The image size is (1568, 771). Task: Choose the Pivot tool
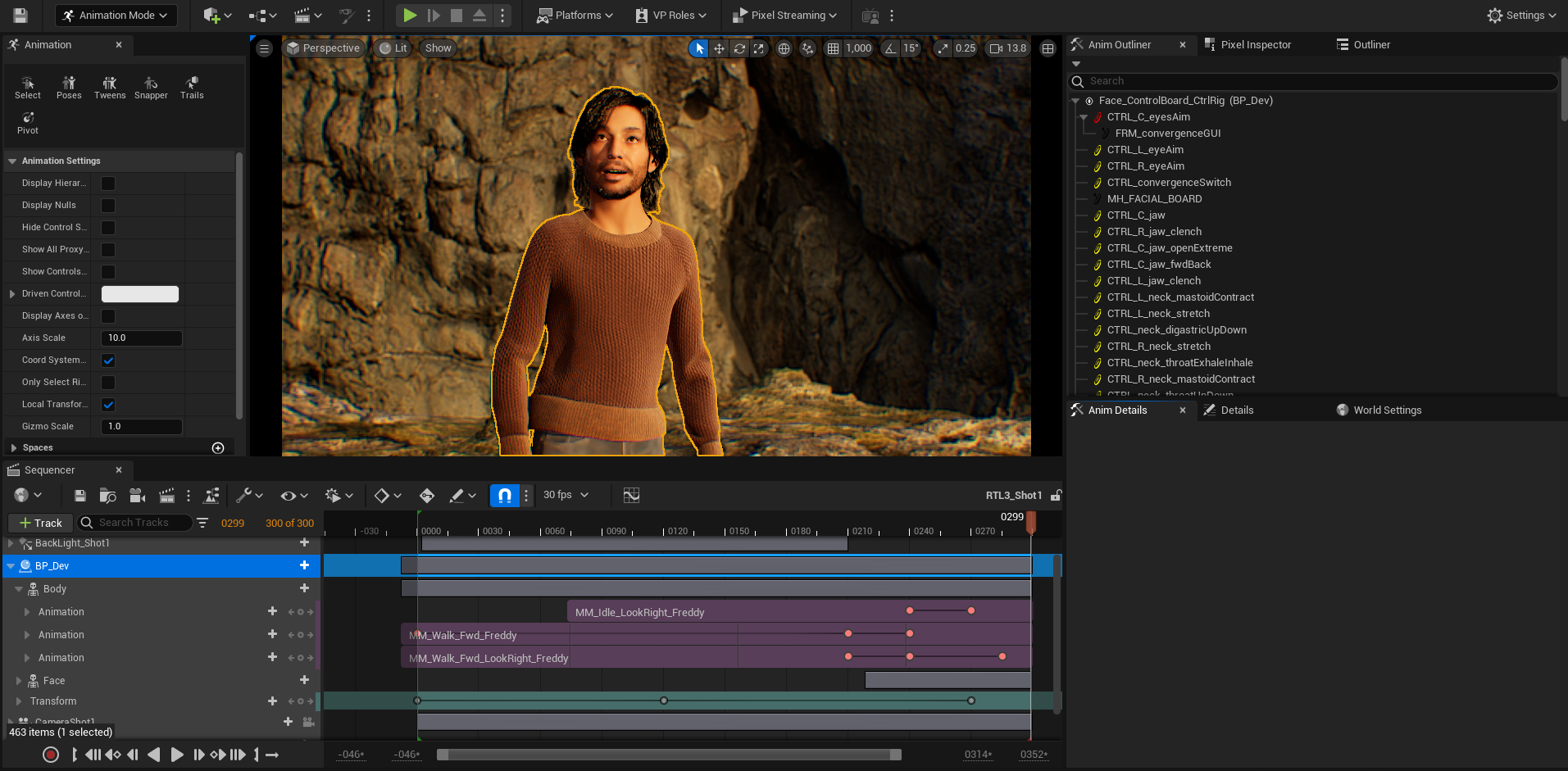coord(28,123)
